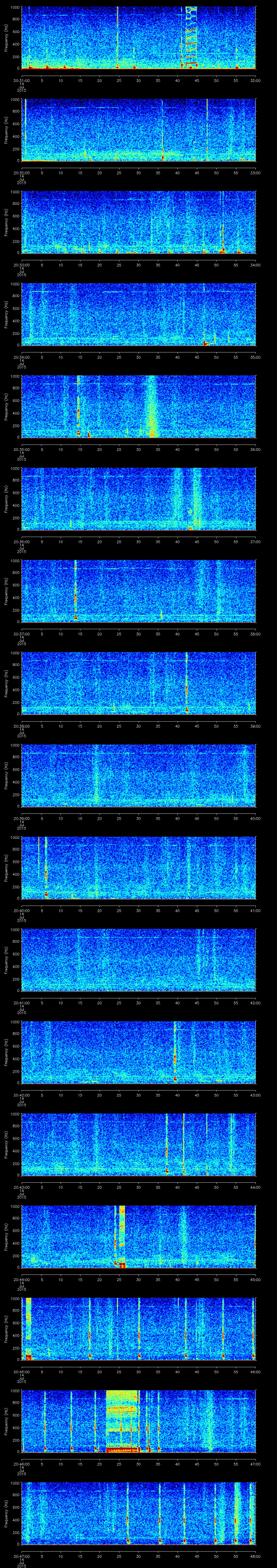This screenshot has width=277, height=1568.
Task: Choose the spectrogram panel starting at 20:38:00
Action: coord(139,683)
